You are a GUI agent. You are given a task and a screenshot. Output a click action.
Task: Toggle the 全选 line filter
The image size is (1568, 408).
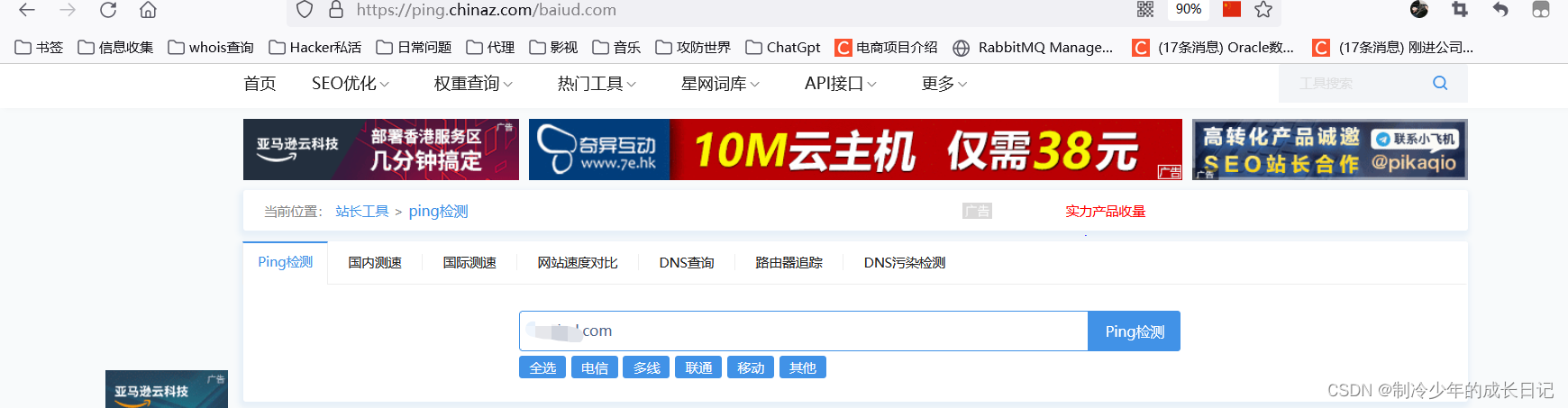(x=542, y=367)
